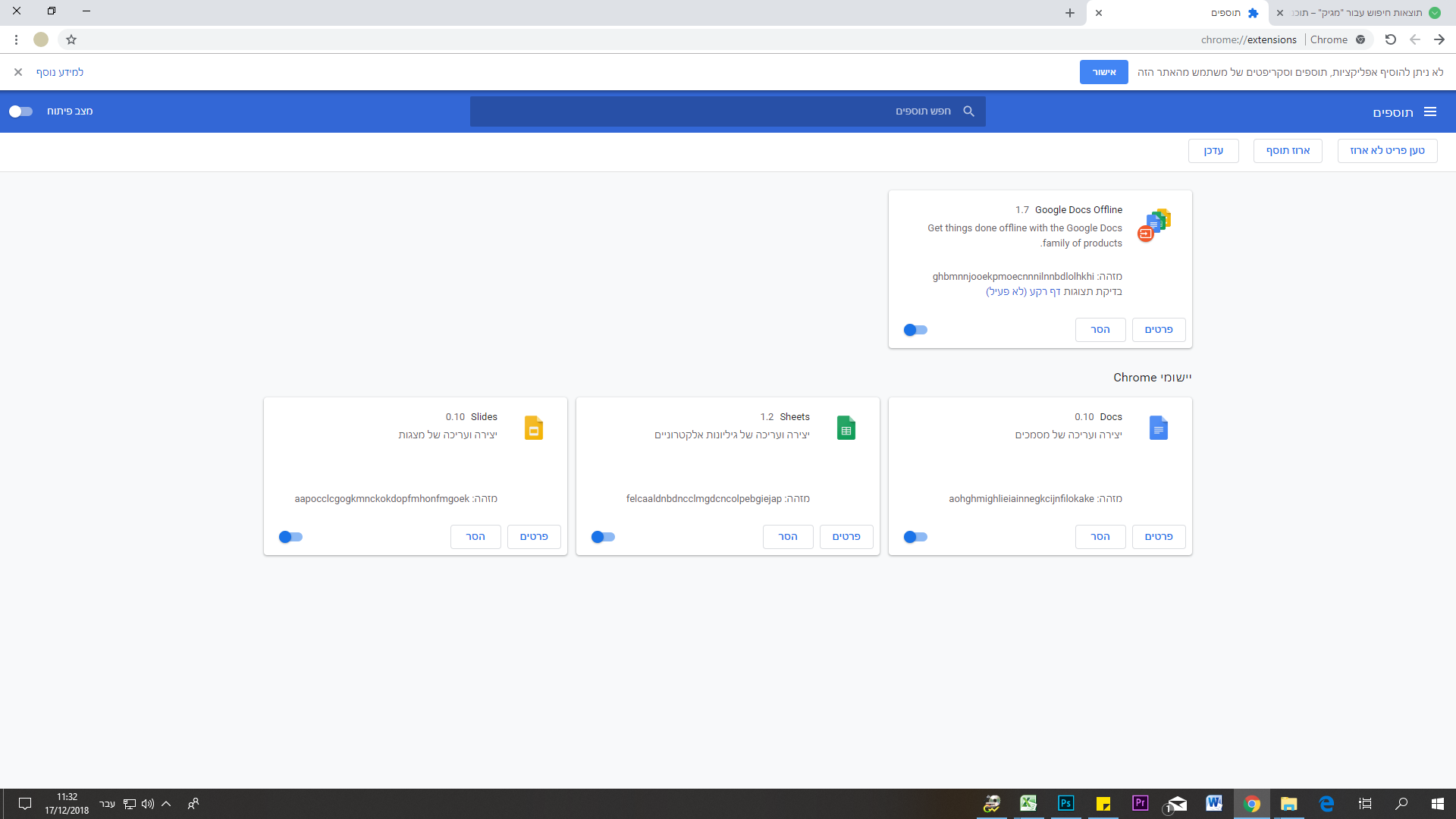Close the search results tab

(1280, 13)
